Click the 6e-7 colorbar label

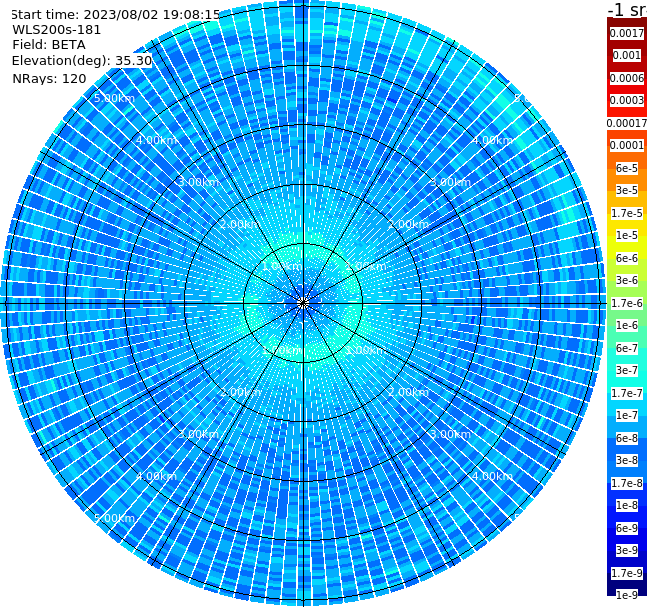(x=627, y=348)
